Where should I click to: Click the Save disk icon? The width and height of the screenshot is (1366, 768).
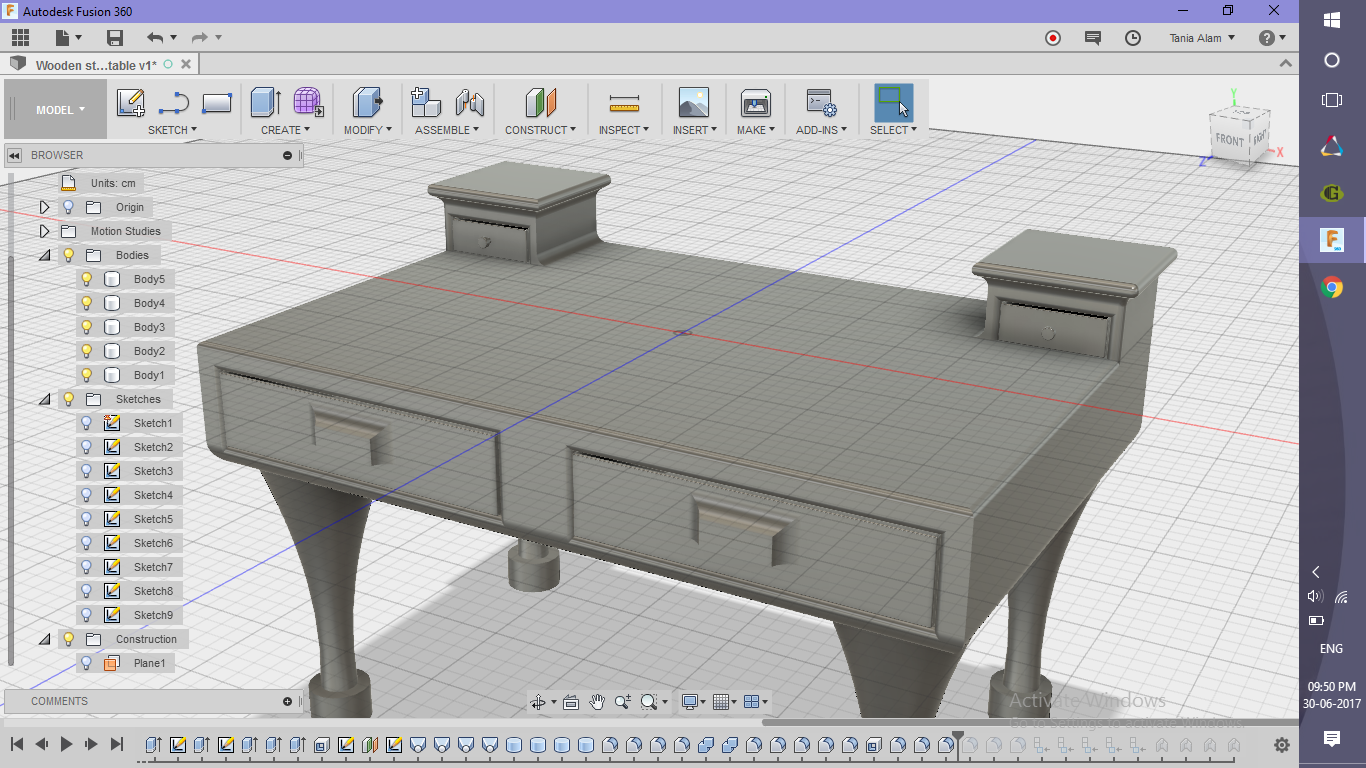pos(115,38)
